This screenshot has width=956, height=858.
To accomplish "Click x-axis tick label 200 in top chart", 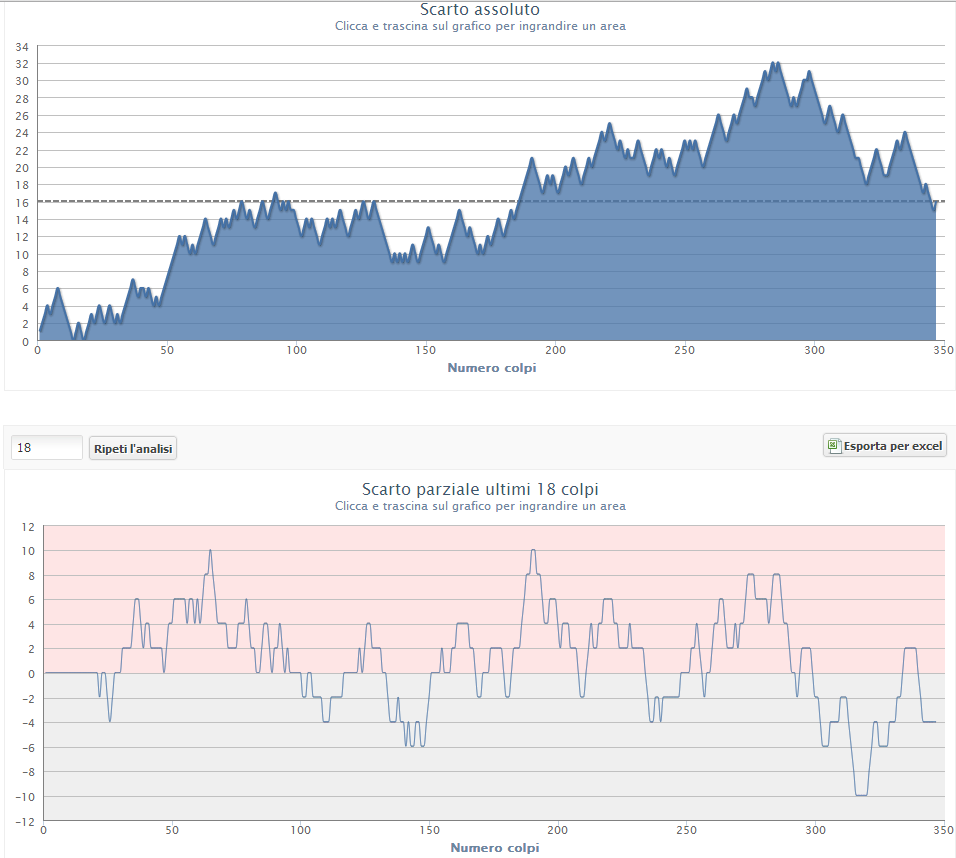I will (x=556, y=351).
